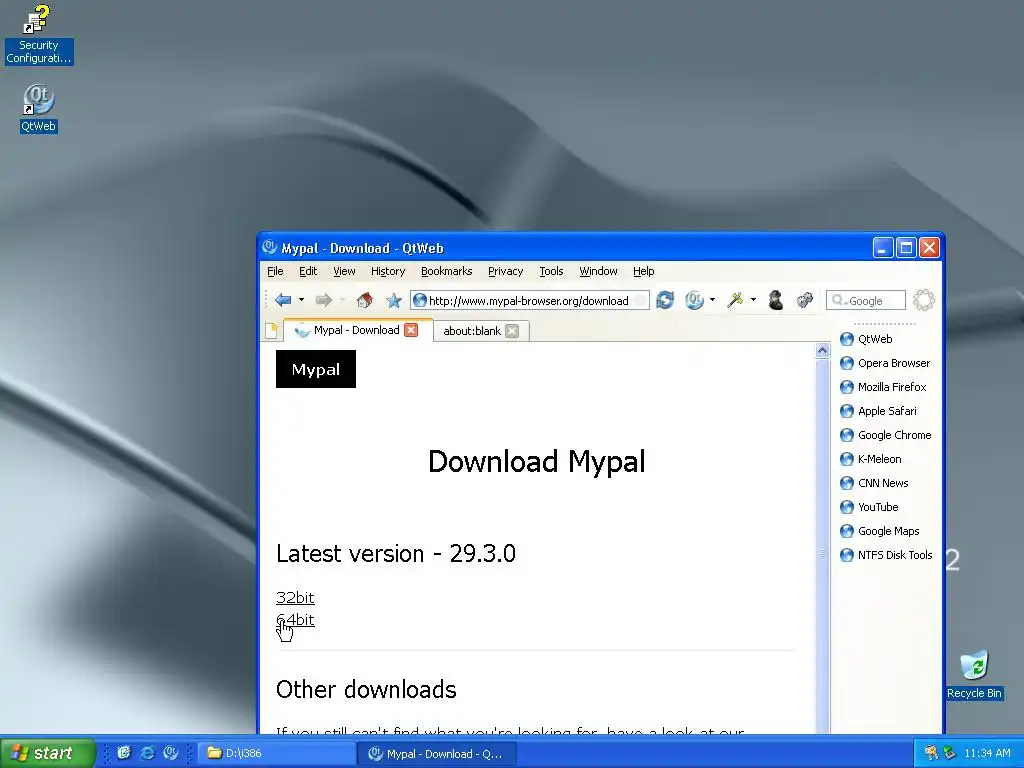Go to the home page icon
This screenshot has height=768, width=1024.
(364, 300)
